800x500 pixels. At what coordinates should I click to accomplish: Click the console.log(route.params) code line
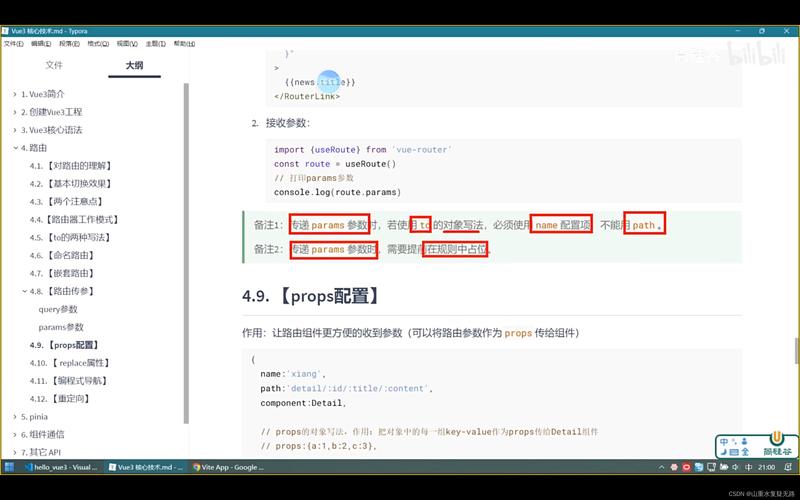(x=337, y=192)
